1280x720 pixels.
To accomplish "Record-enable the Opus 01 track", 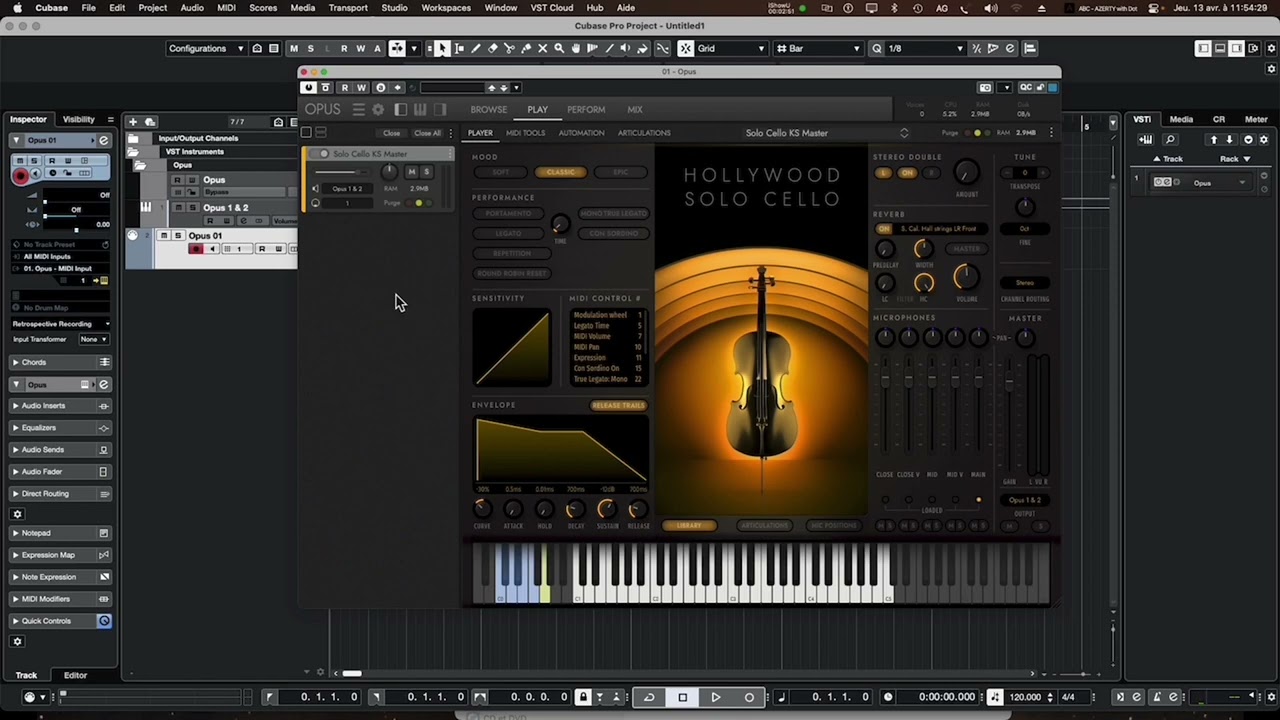I will point(196,249).
